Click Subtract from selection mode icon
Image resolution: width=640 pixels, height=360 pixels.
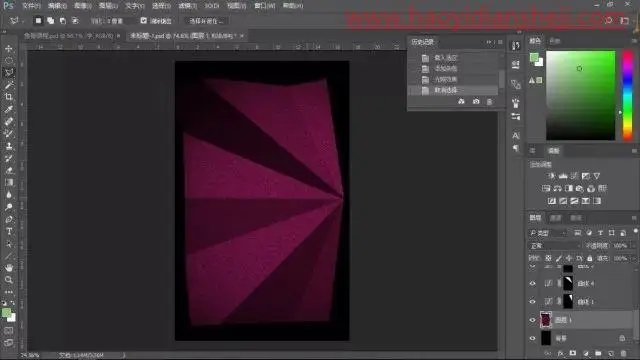[x=63, y=20]
